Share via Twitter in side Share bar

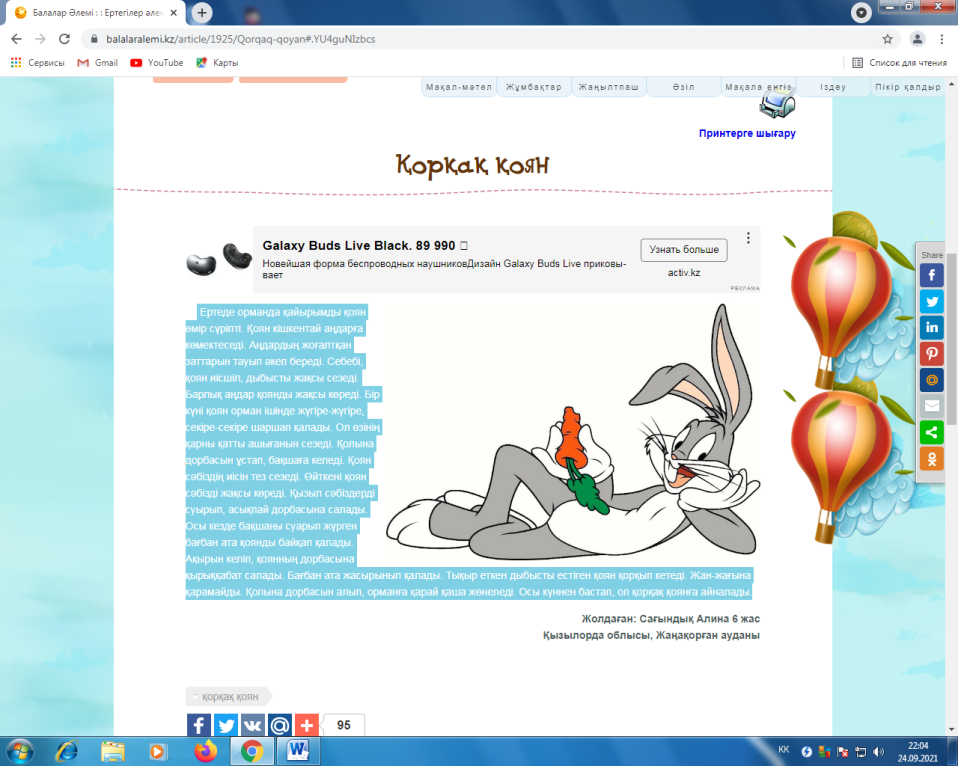(932, 301)
